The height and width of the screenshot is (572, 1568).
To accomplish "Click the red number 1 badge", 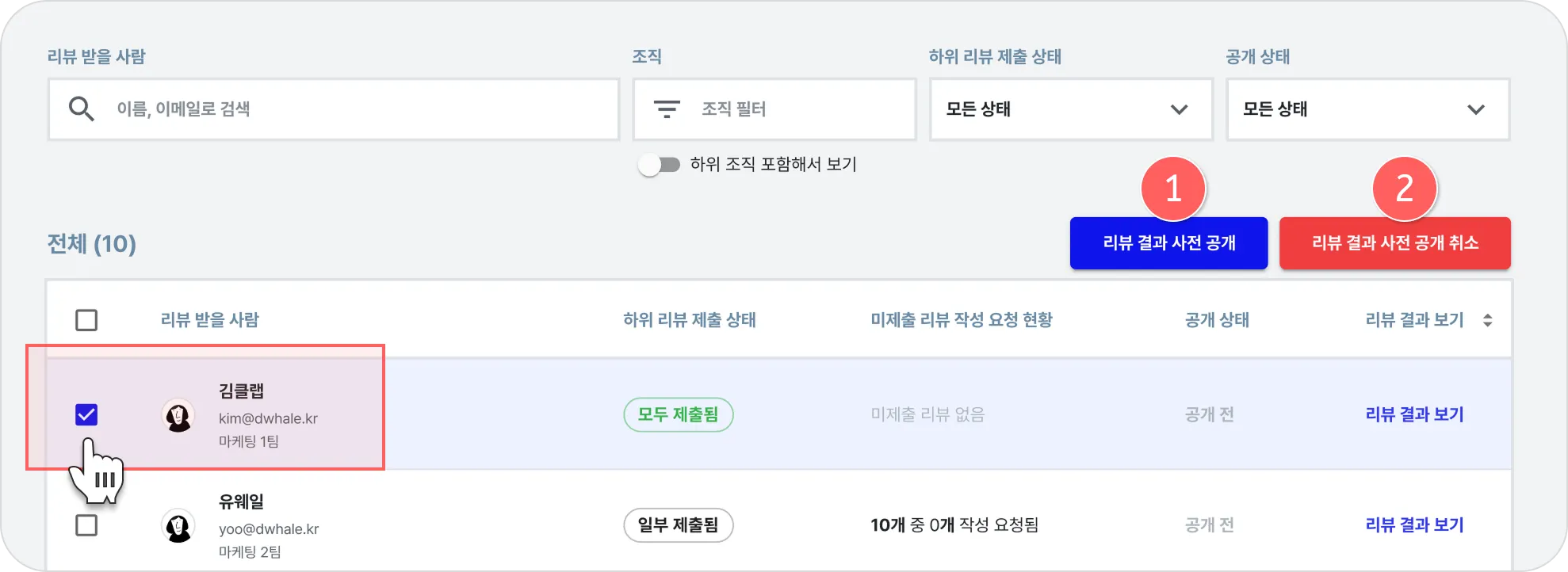I will click(1173, 189).
